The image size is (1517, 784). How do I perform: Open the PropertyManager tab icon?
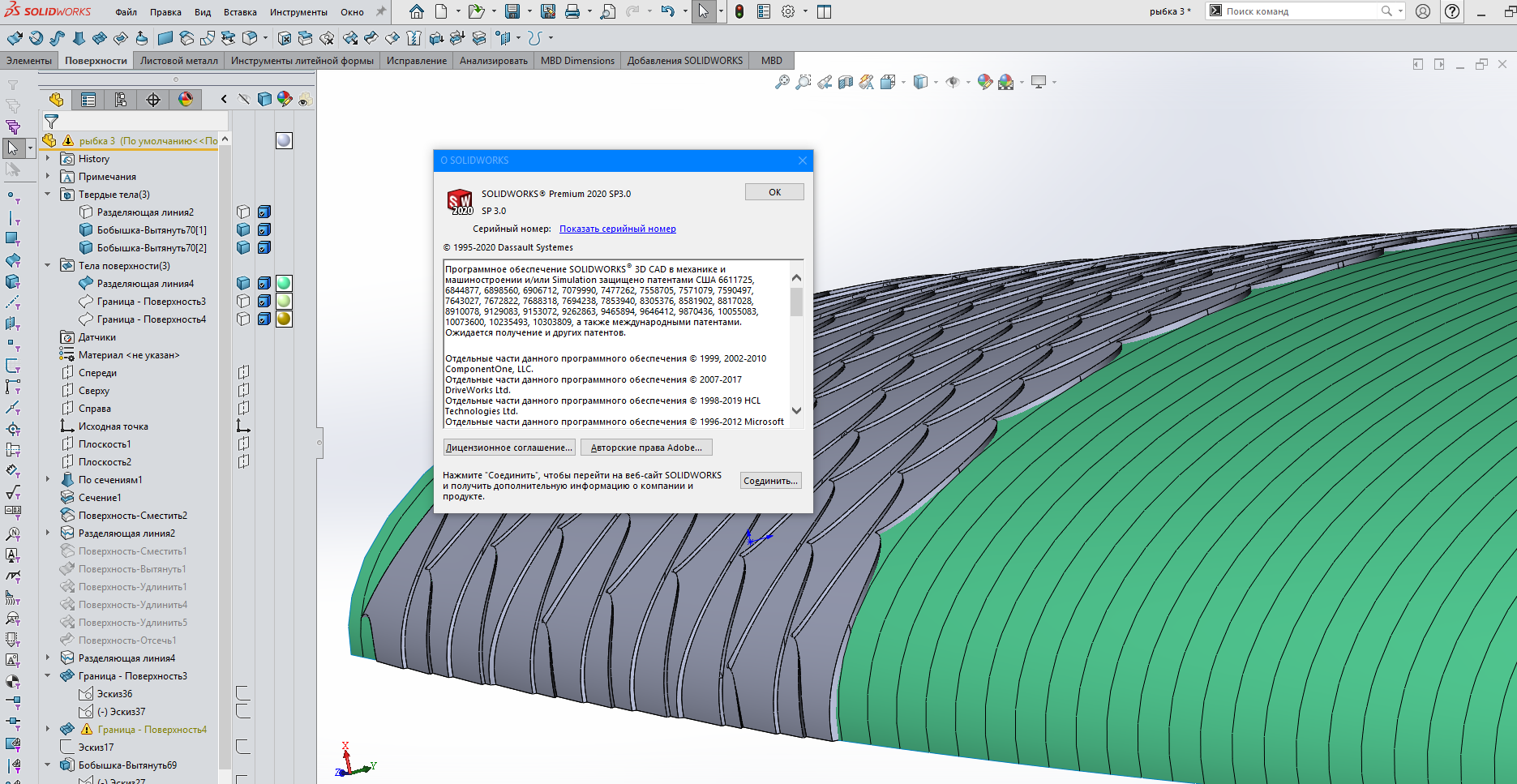[x=88, y=100]
